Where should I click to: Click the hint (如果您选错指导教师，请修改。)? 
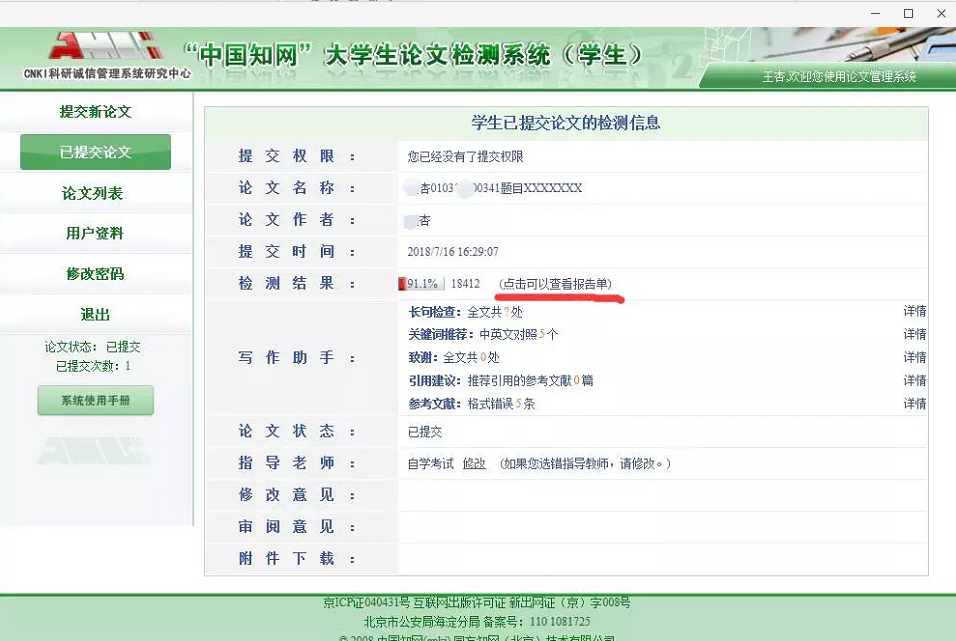pyautogui.click(x=585, y=464)
